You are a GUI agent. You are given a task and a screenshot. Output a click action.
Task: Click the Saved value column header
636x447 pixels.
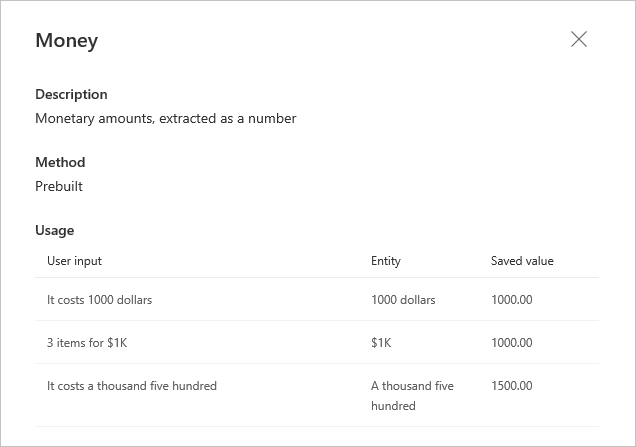pyautogui.click(x=522, y=261)
